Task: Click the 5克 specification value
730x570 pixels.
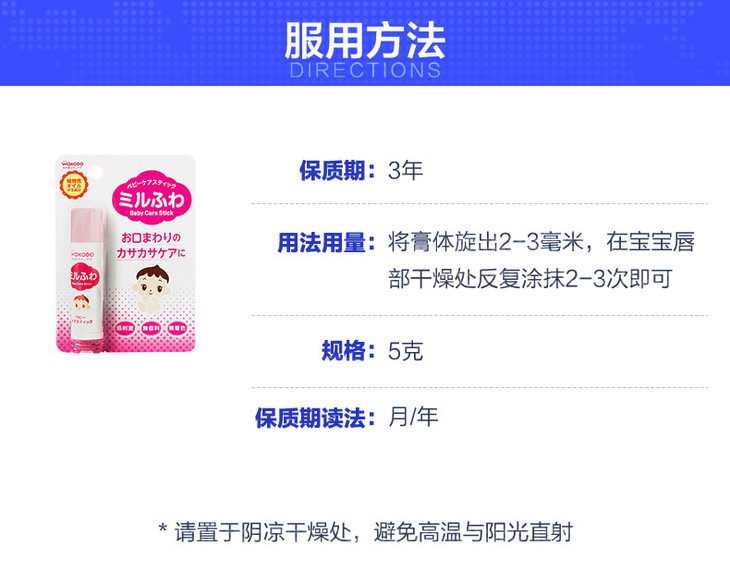Action: pyautogui.click(x=405, y=351)
